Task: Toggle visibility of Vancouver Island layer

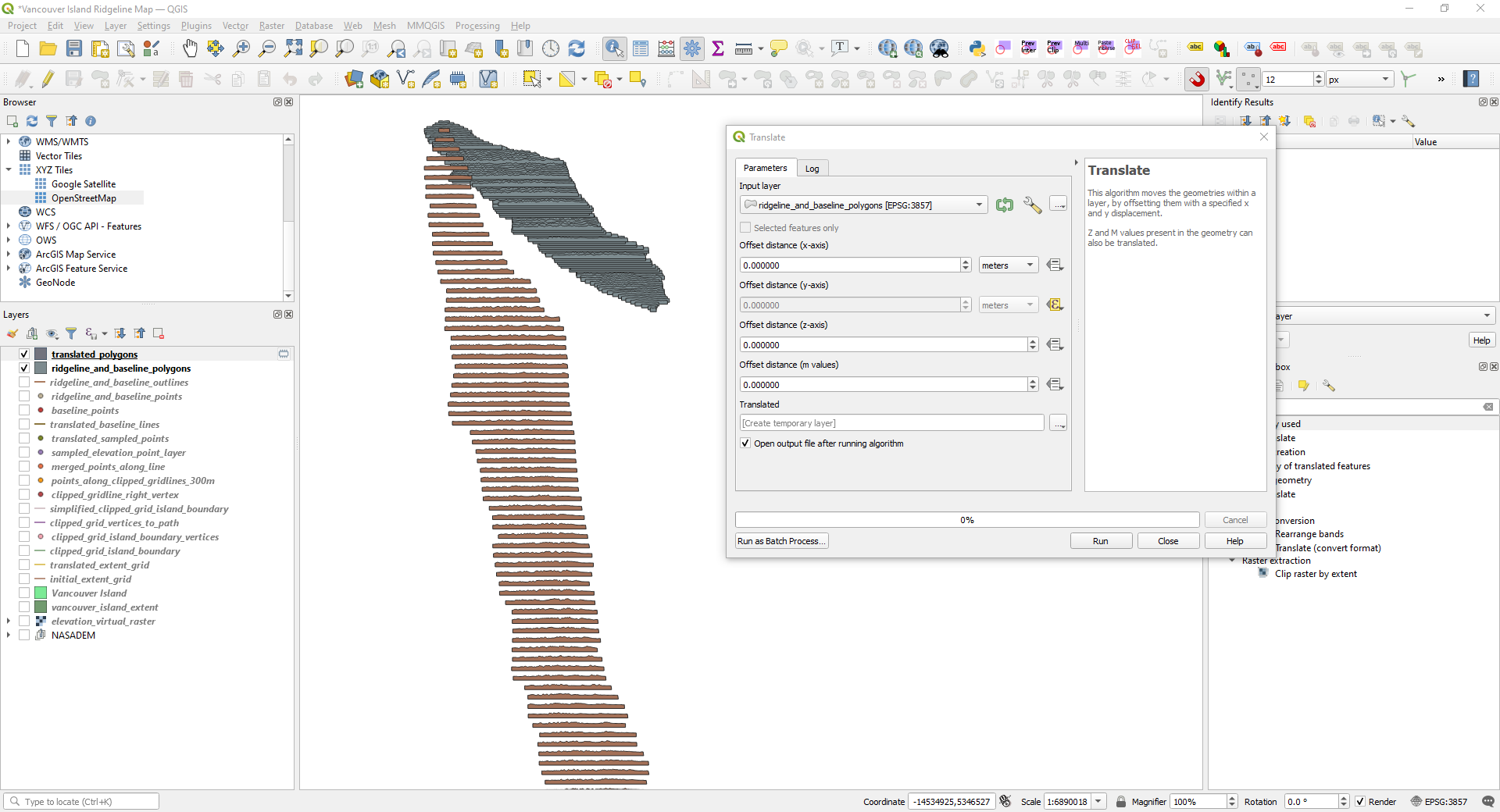Action: click(24, 593)
